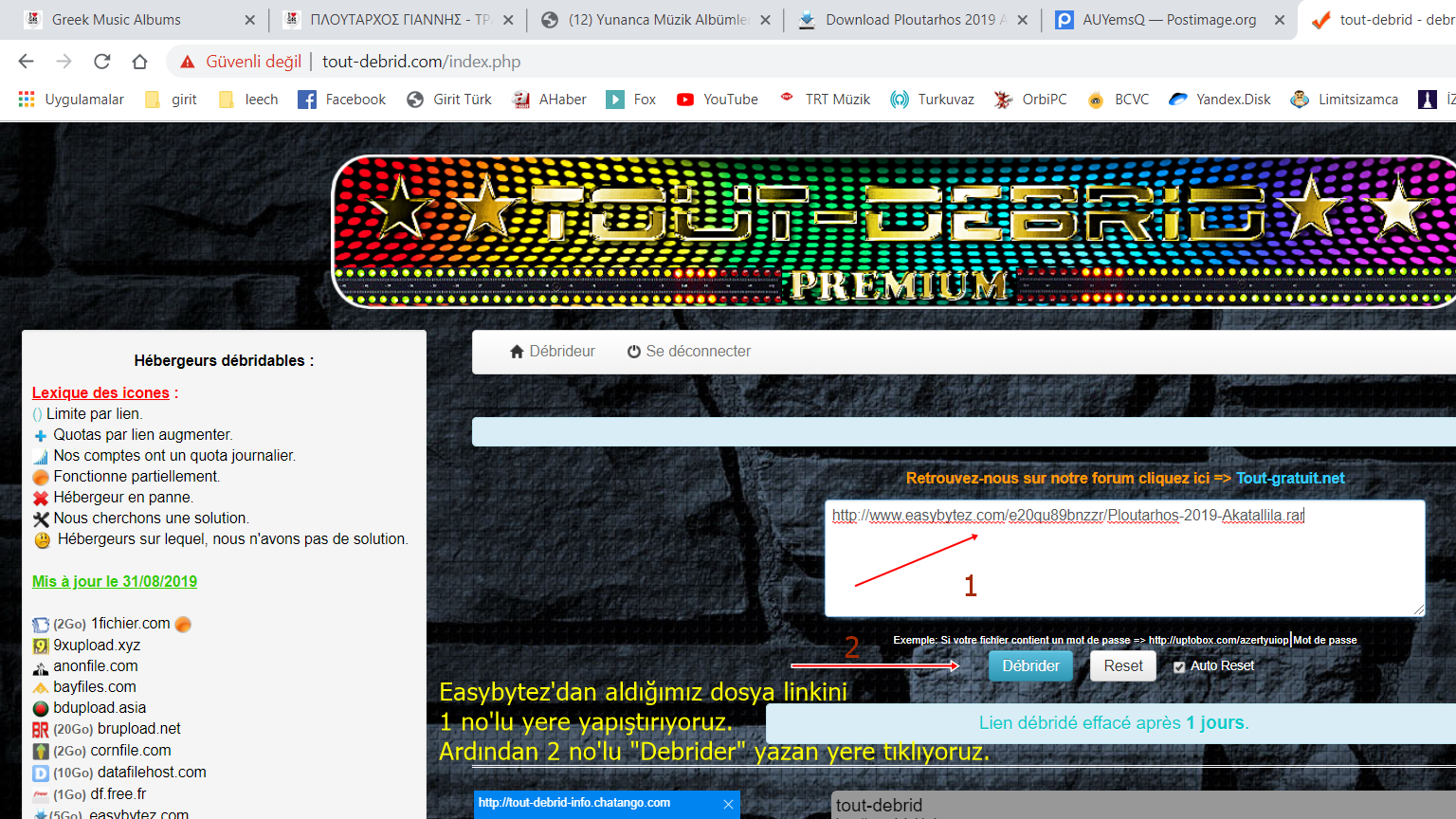Open the Uygulamalar apps bookmark

pos(71,100)
